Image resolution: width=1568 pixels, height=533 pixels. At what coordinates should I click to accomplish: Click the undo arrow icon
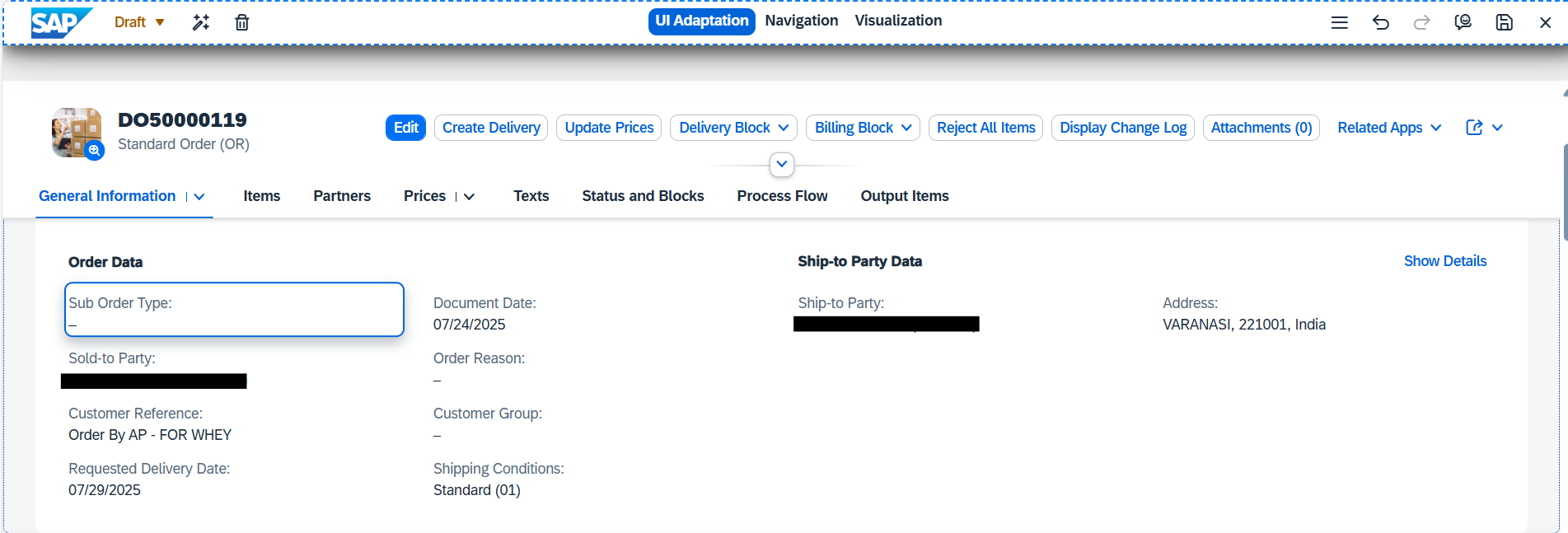[1381, 22]
